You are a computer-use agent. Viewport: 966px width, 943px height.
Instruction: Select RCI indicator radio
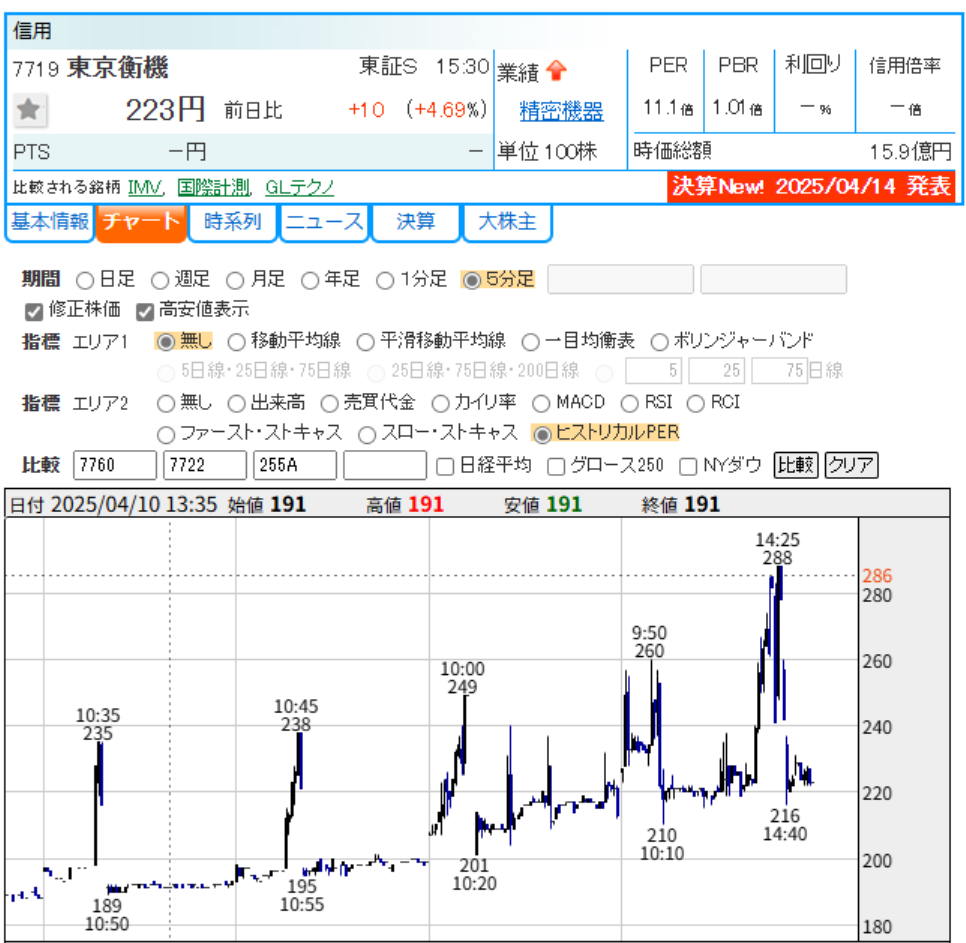pos(696,404)
